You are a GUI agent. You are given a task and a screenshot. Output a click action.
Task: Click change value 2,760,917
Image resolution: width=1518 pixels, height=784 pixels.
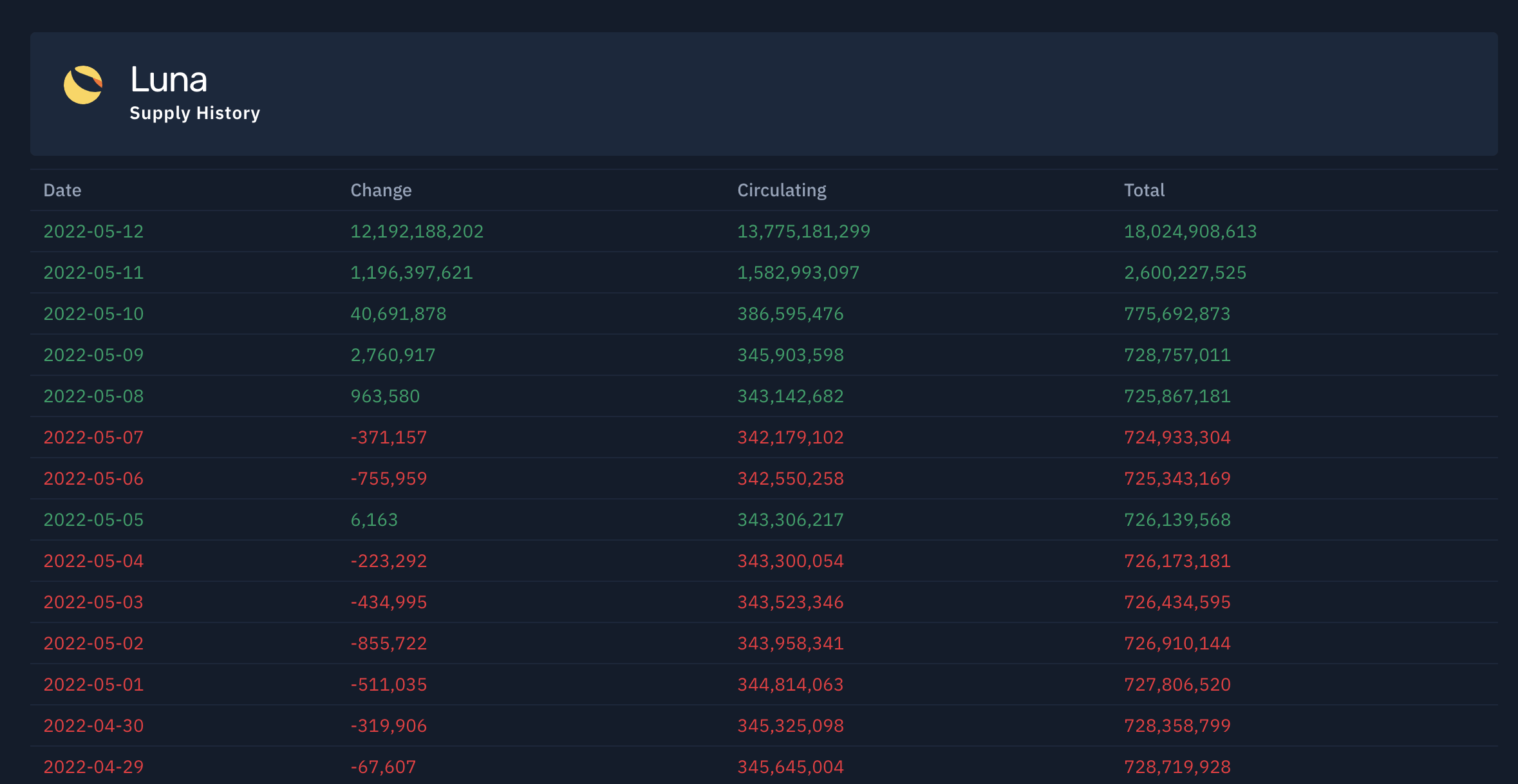tap(393, 355)
